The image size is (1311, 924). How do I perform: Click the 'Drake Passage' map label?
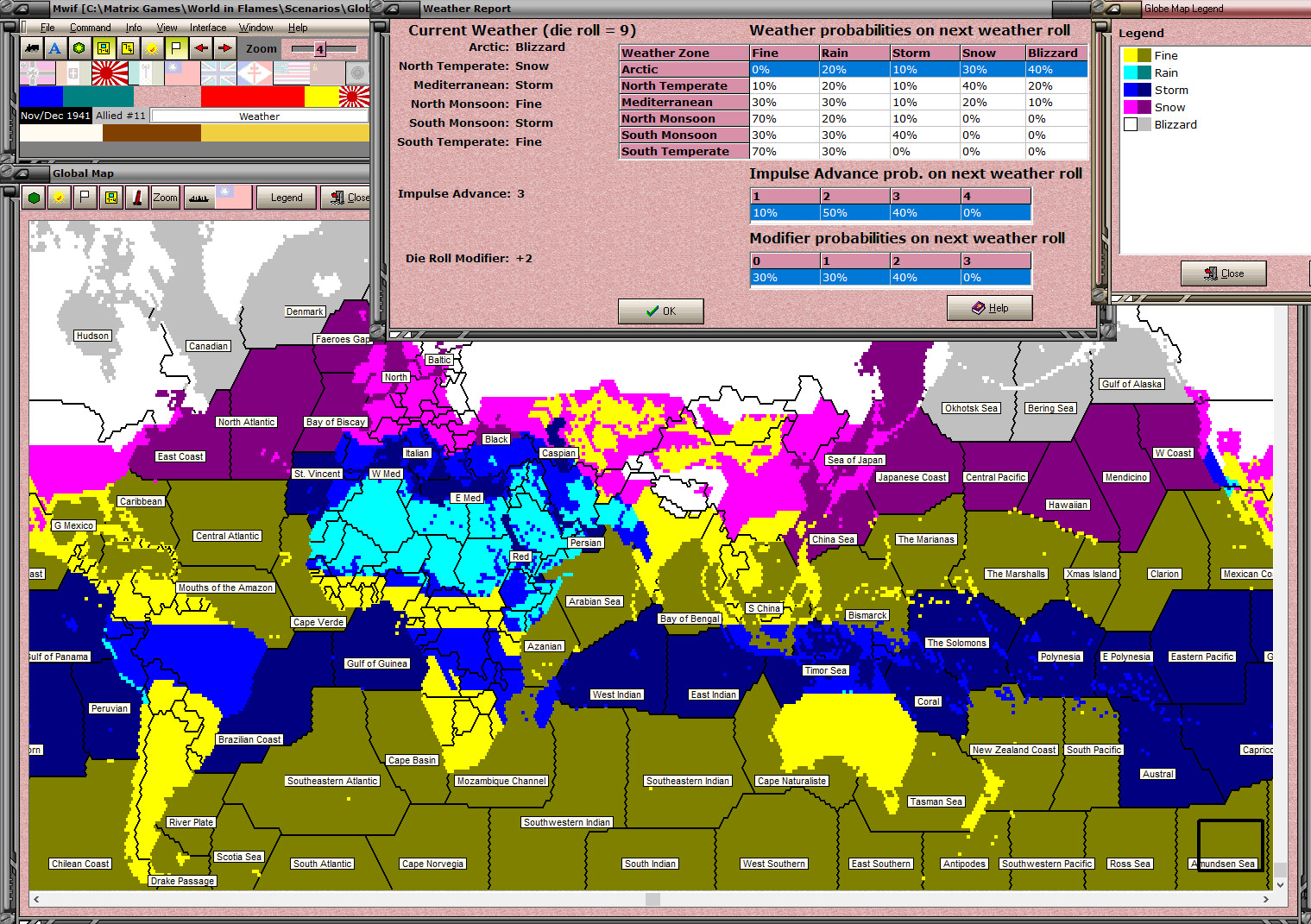tap(182, 881)
